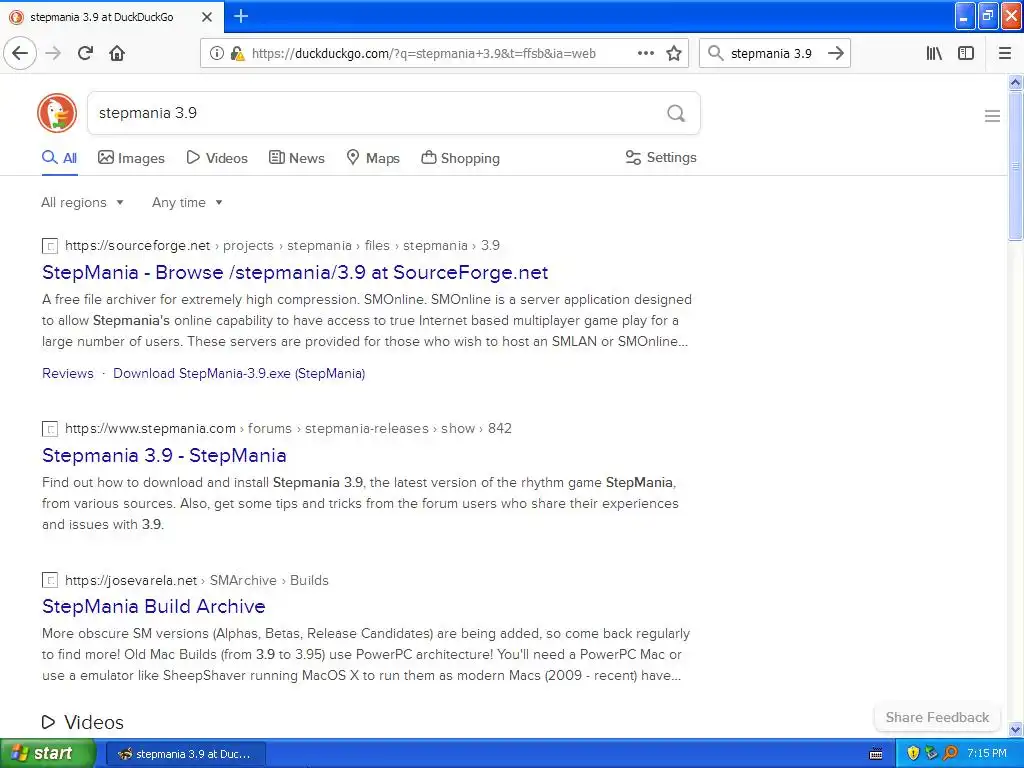Click the DuckDuckGo duck logo

point(57,113)
